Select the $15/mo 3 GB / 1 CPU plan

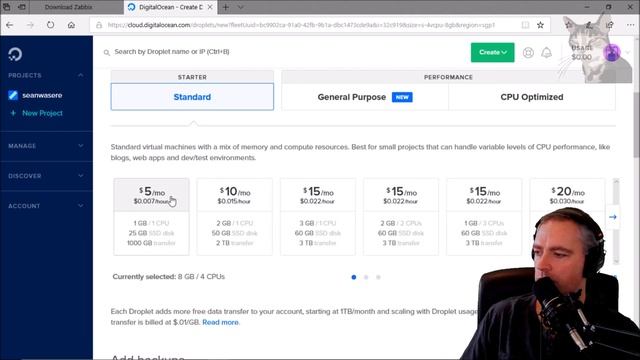click(x=318, y=217)
